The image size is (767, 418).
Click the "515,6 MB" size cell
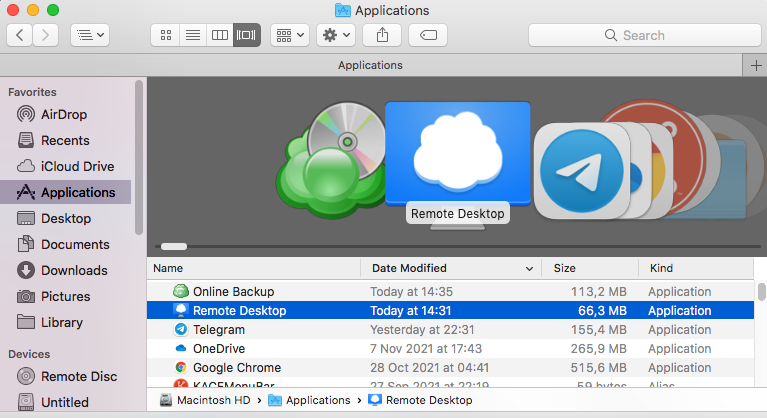[x=598, y=368]
